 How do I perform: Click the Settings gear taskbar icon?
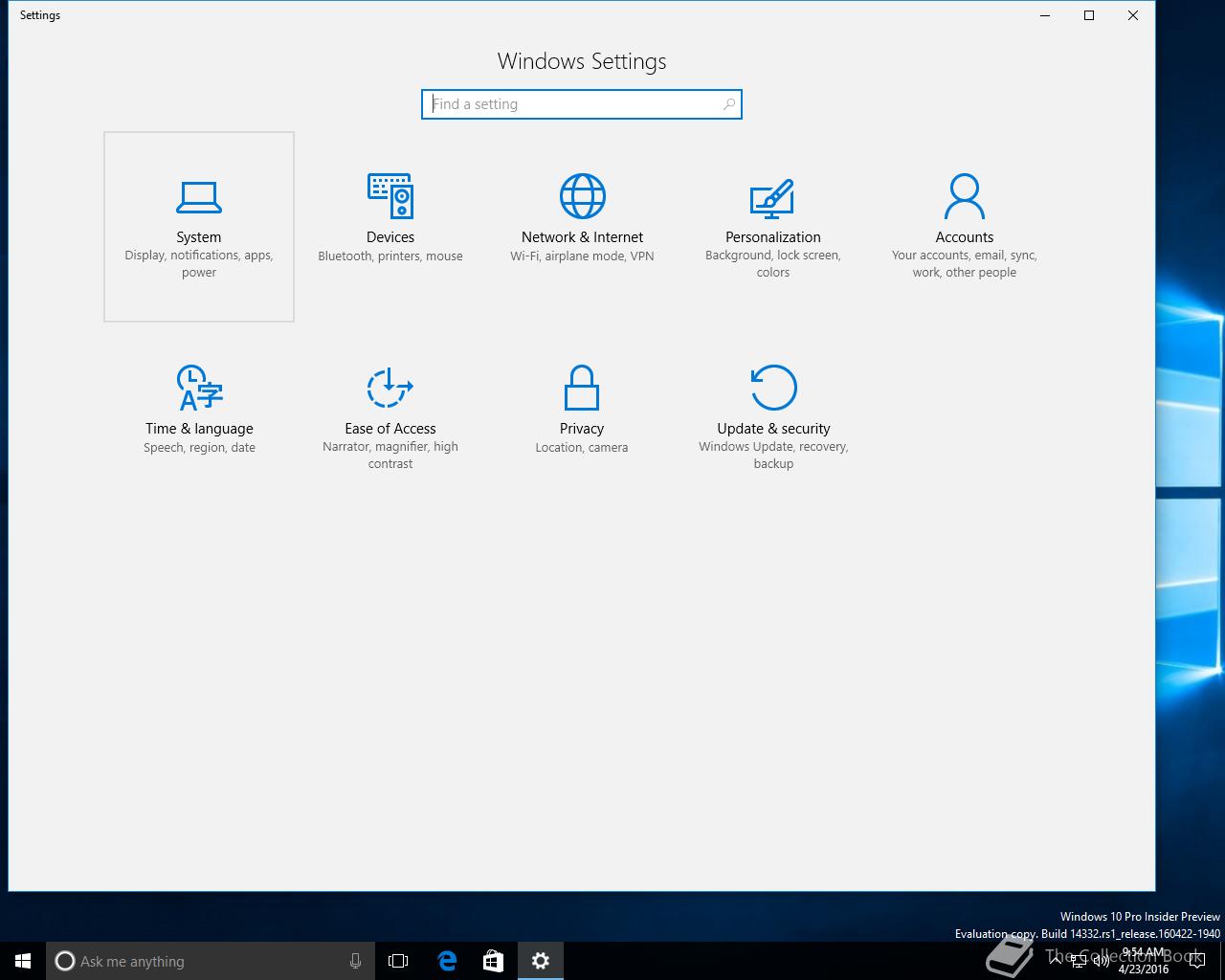541,961
